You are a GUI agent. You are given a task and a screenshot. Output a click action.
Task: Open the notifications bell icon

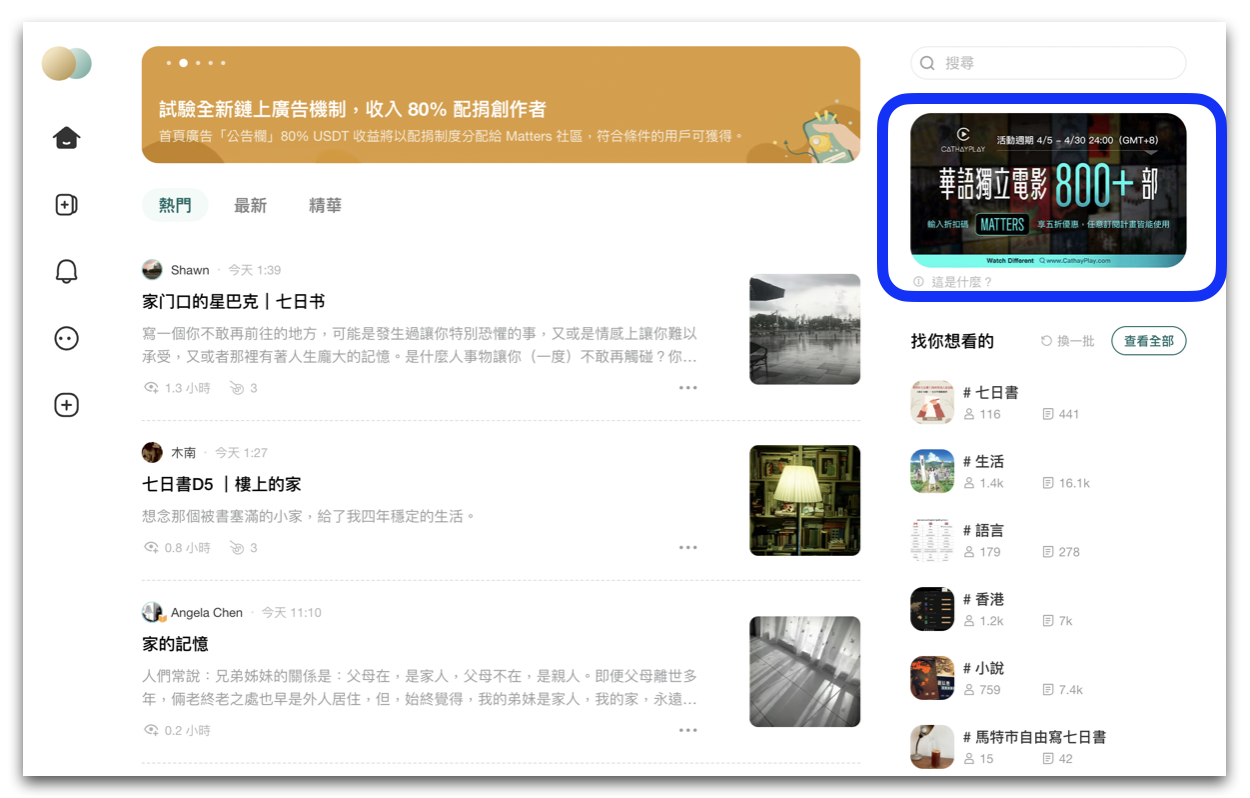coord(66,271)
